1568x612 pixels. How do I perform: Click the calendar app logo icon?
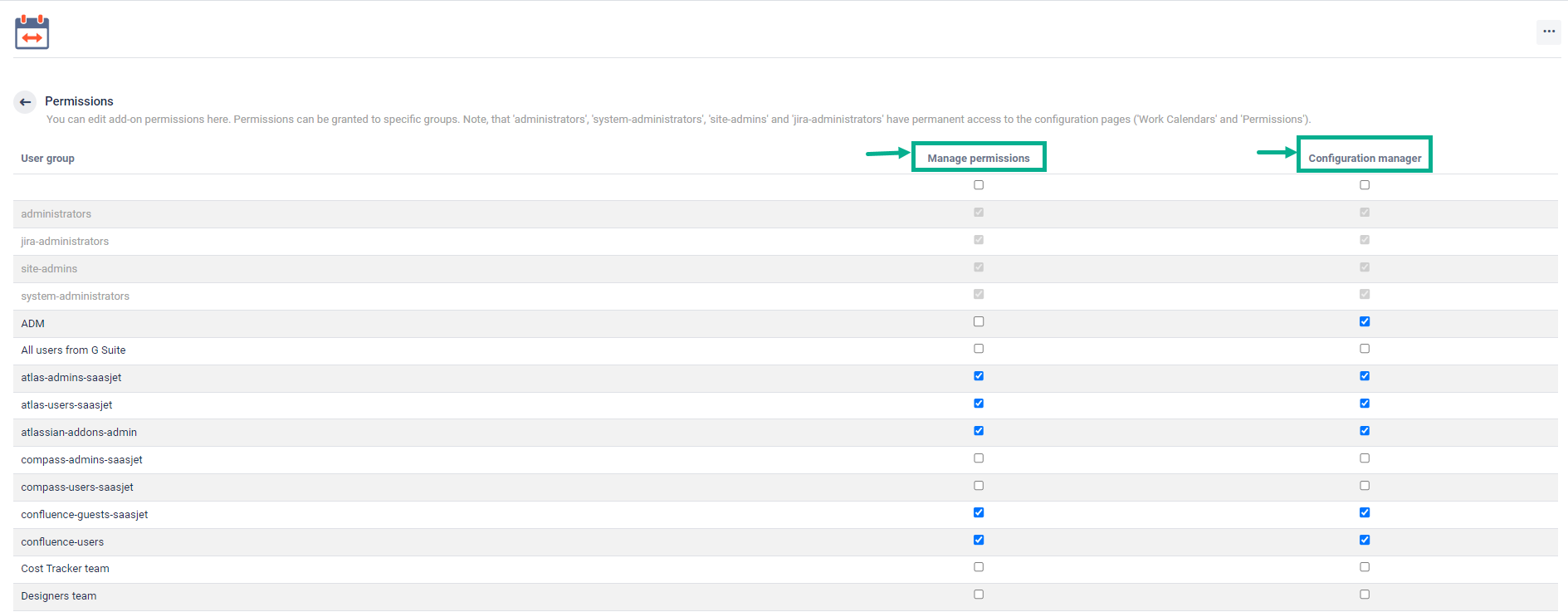pos(32,32)
